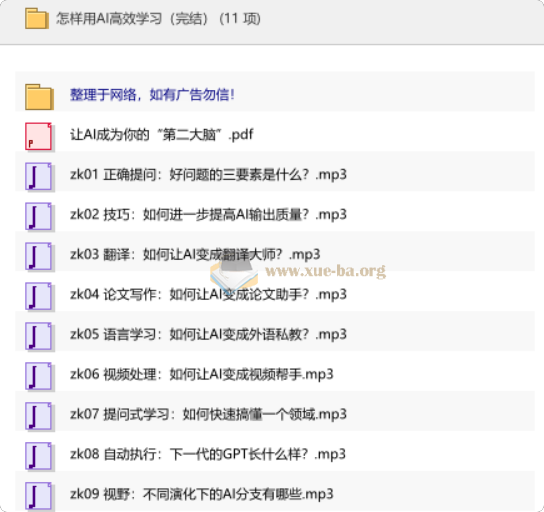Open 让AI成为你的"第二大脑".pdf file name
Screen dimensions: 544x512
162,135
